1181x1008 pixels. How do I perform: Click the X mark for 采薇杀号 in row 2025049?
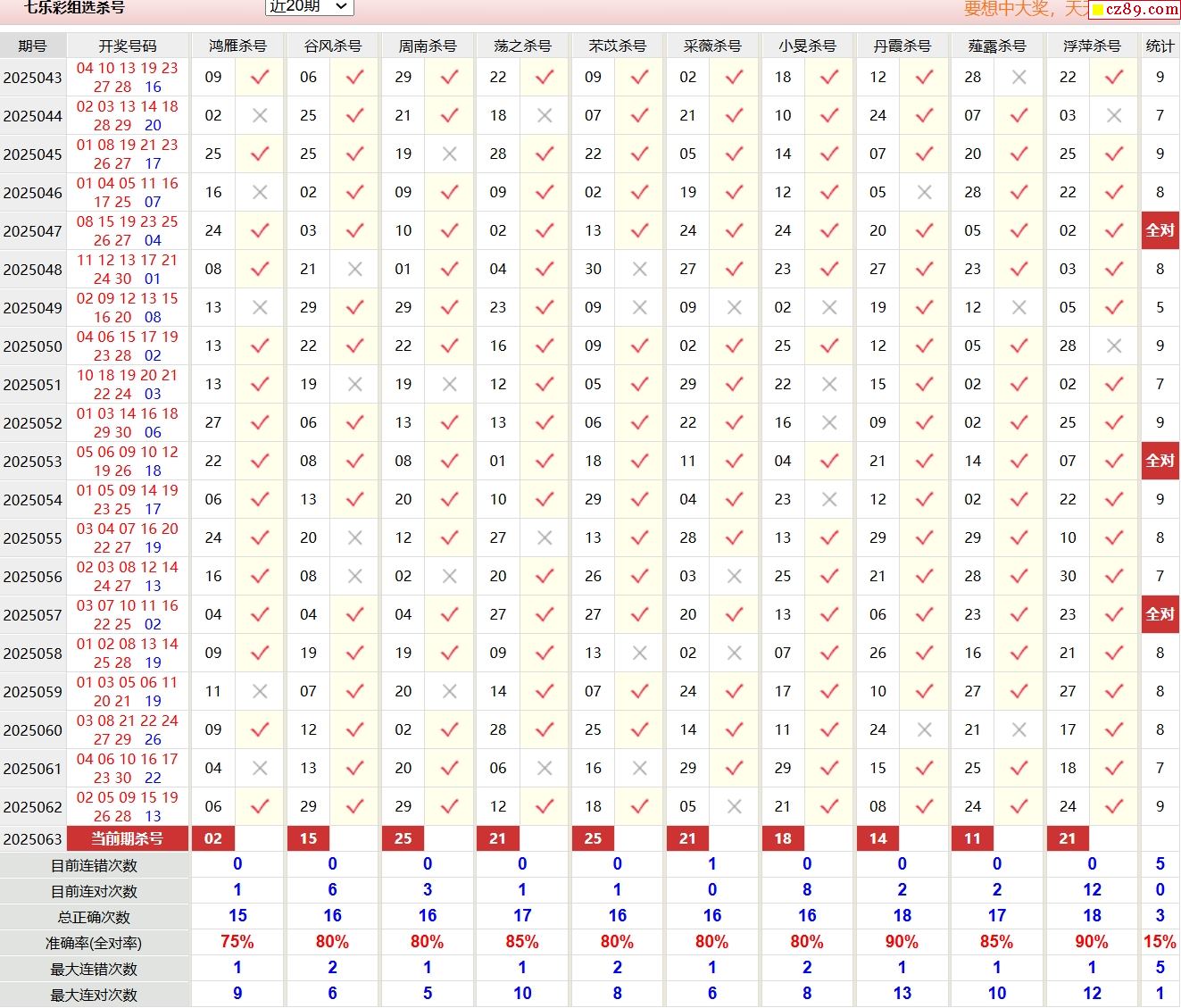(735, 308)
